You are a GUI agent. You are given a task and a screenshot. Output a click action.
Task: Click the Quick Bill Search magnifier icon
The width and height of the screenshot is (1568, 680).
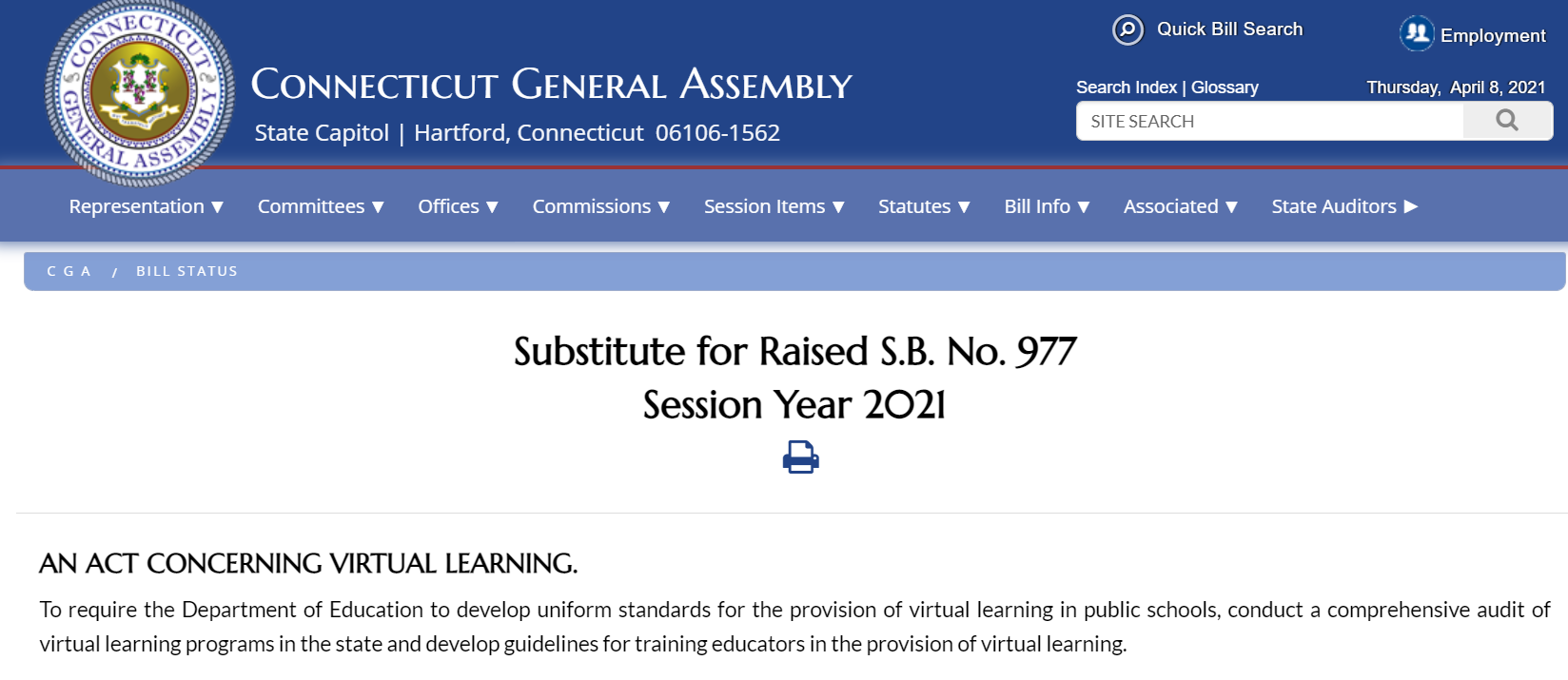click(x=1127, y=30)
